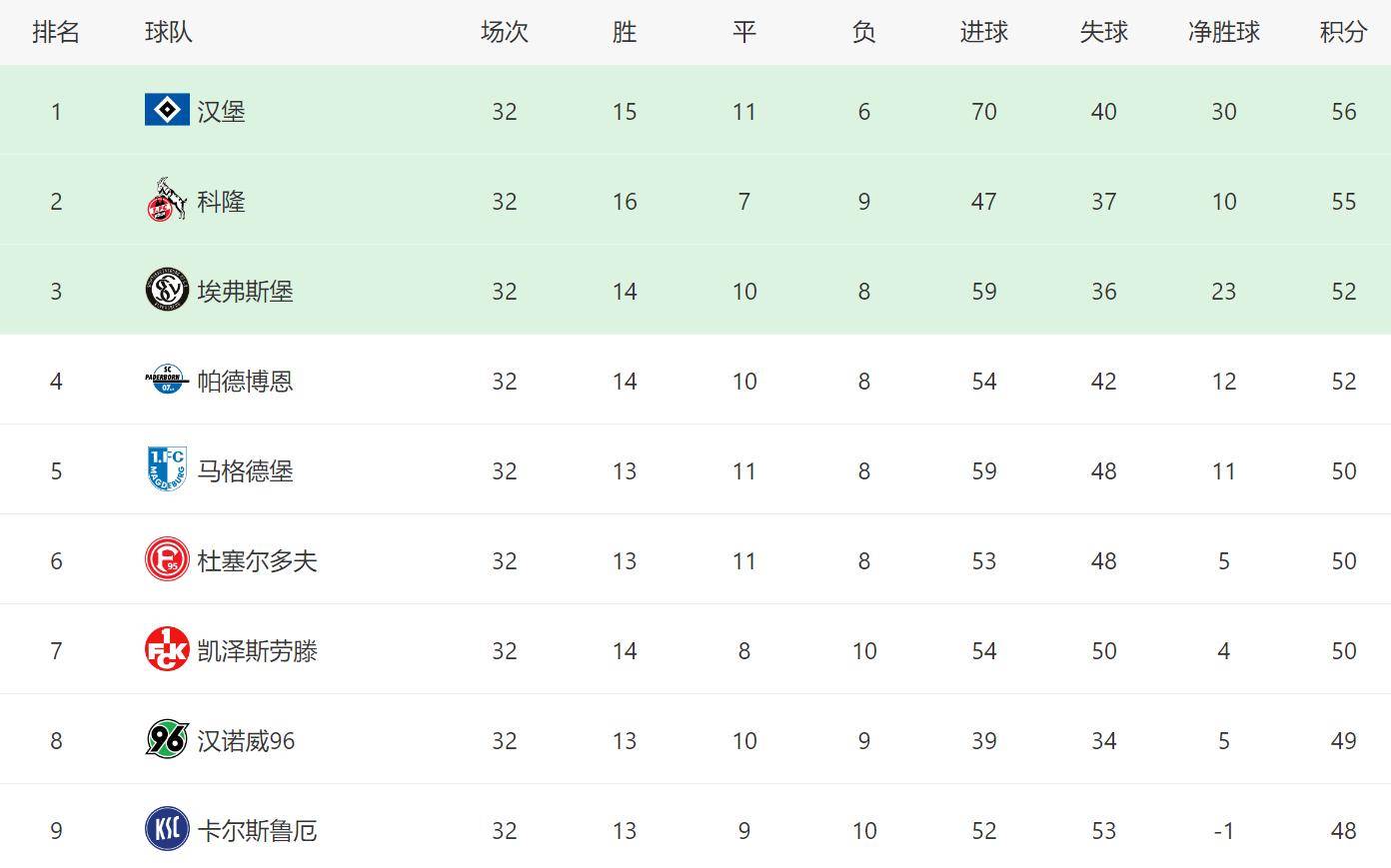Click the Paderborn club logo
Screen dimensions: 1391x868
coord(167,380)
